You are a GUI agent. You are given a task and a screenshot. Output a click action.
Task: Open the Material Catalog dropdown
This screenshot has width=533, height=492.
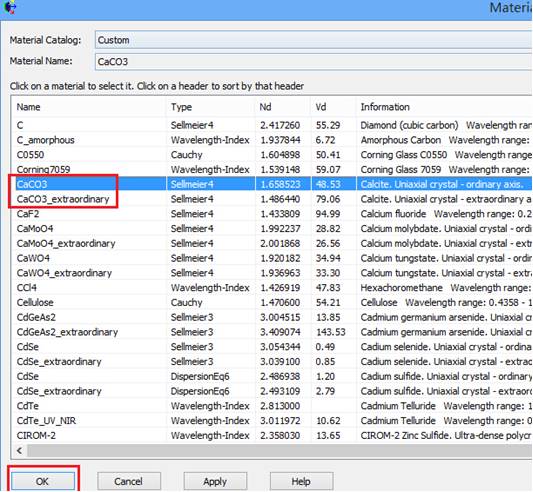pos(314,40)
